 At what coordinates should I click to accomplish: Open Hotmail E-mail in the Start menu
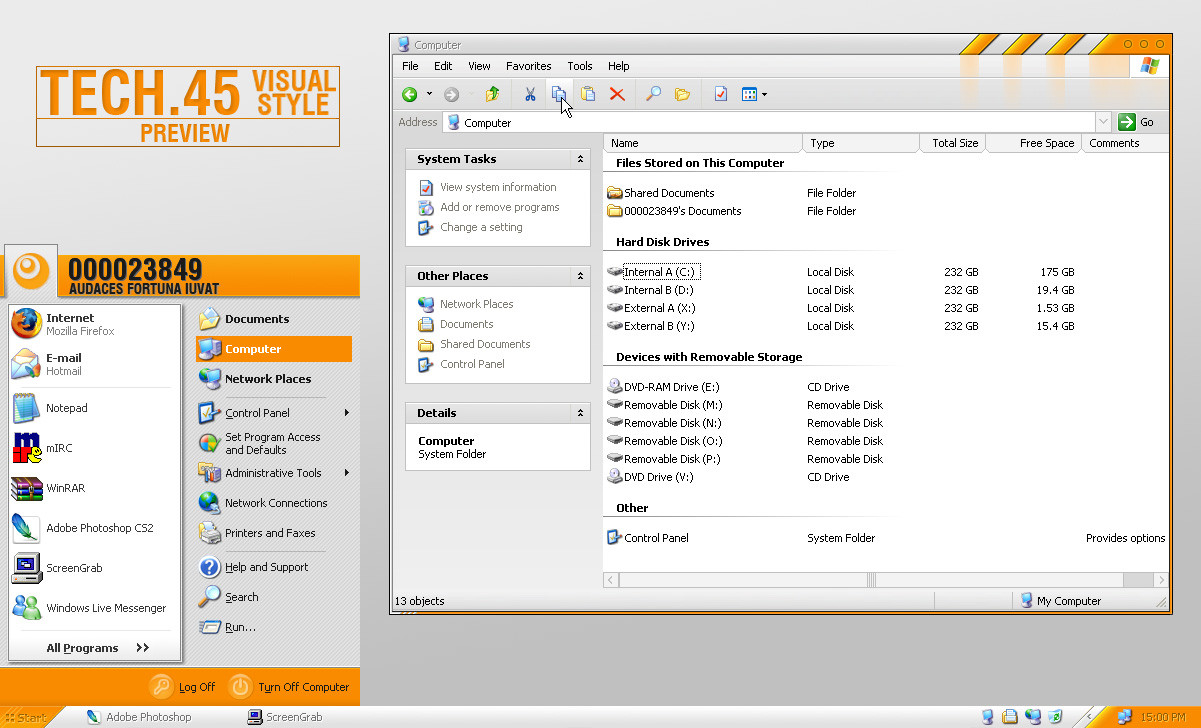95,364
